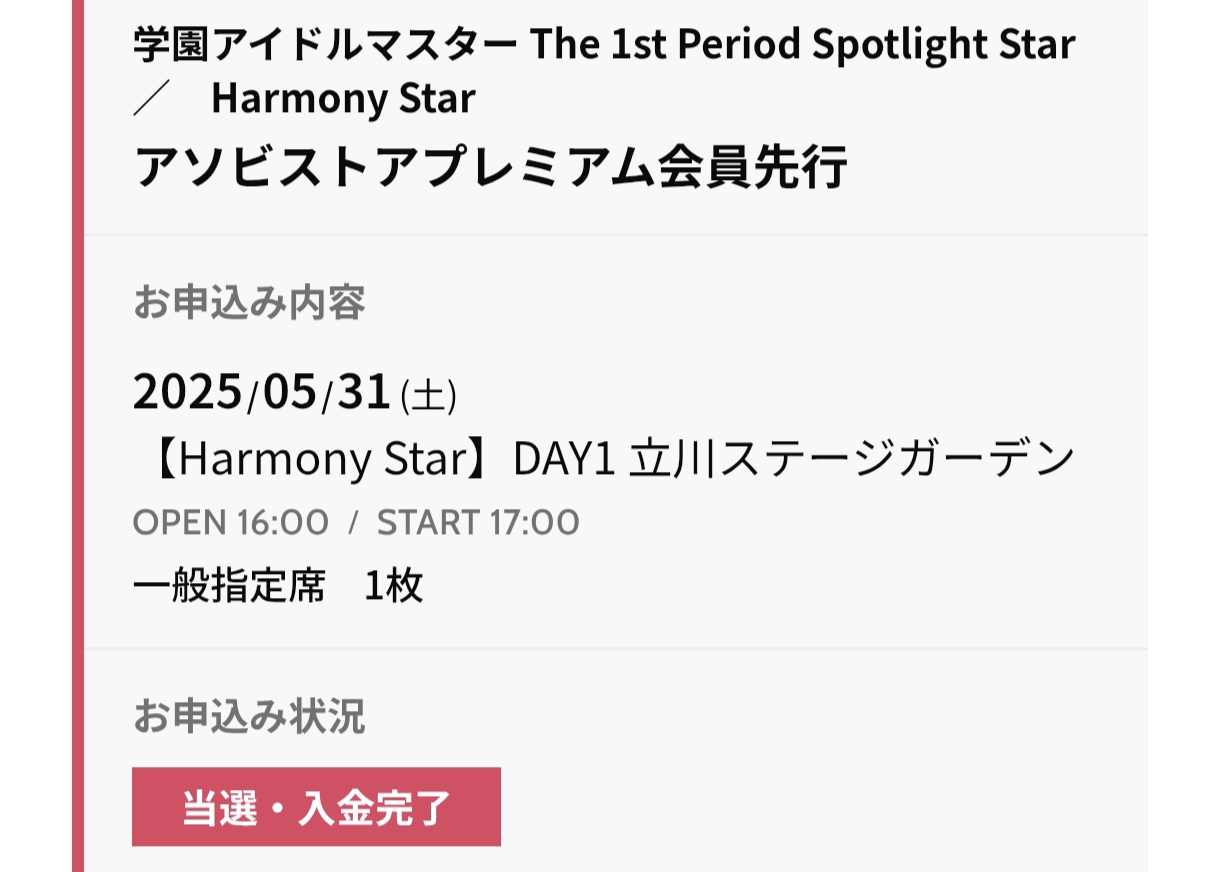The image size is (1220, 872).
Task: Click the お申込み内容 section label
Action: (x=249, y=302)
